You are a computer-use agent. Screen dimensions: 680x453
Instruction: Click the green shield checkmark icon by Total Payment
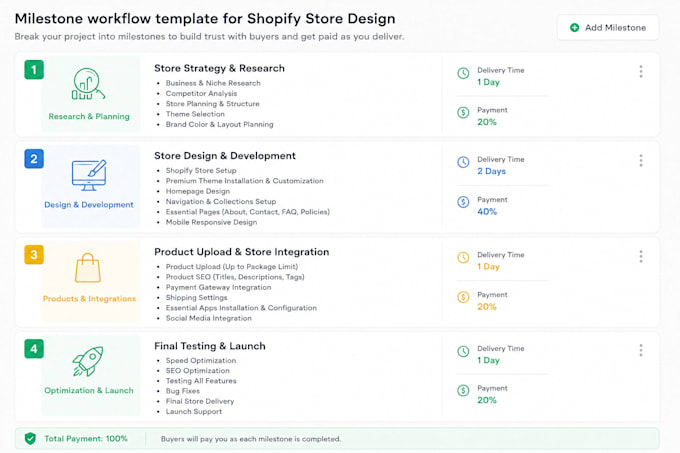pyautogui.click(x=30, y=439)
